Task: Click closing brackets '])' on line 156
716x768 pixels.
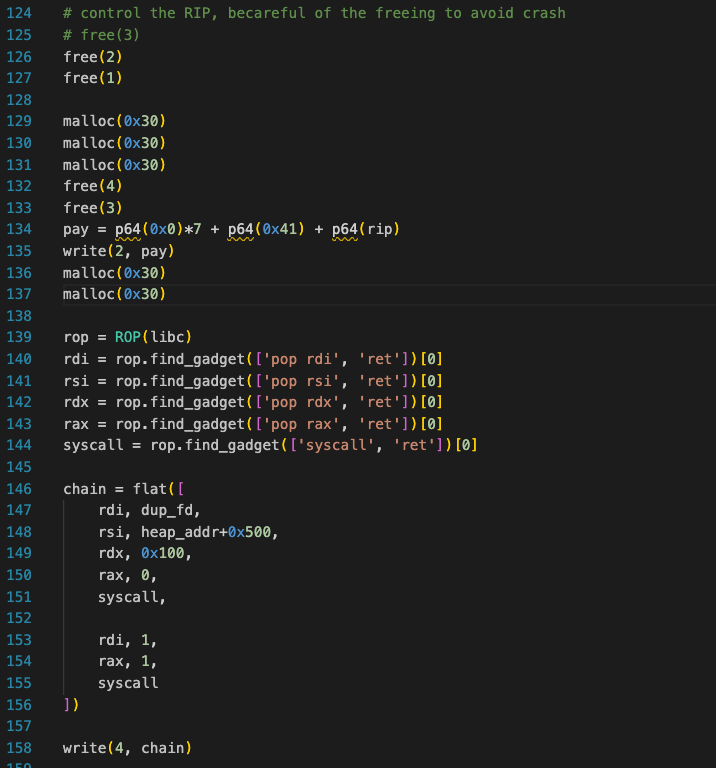Action: pos(72,705)
